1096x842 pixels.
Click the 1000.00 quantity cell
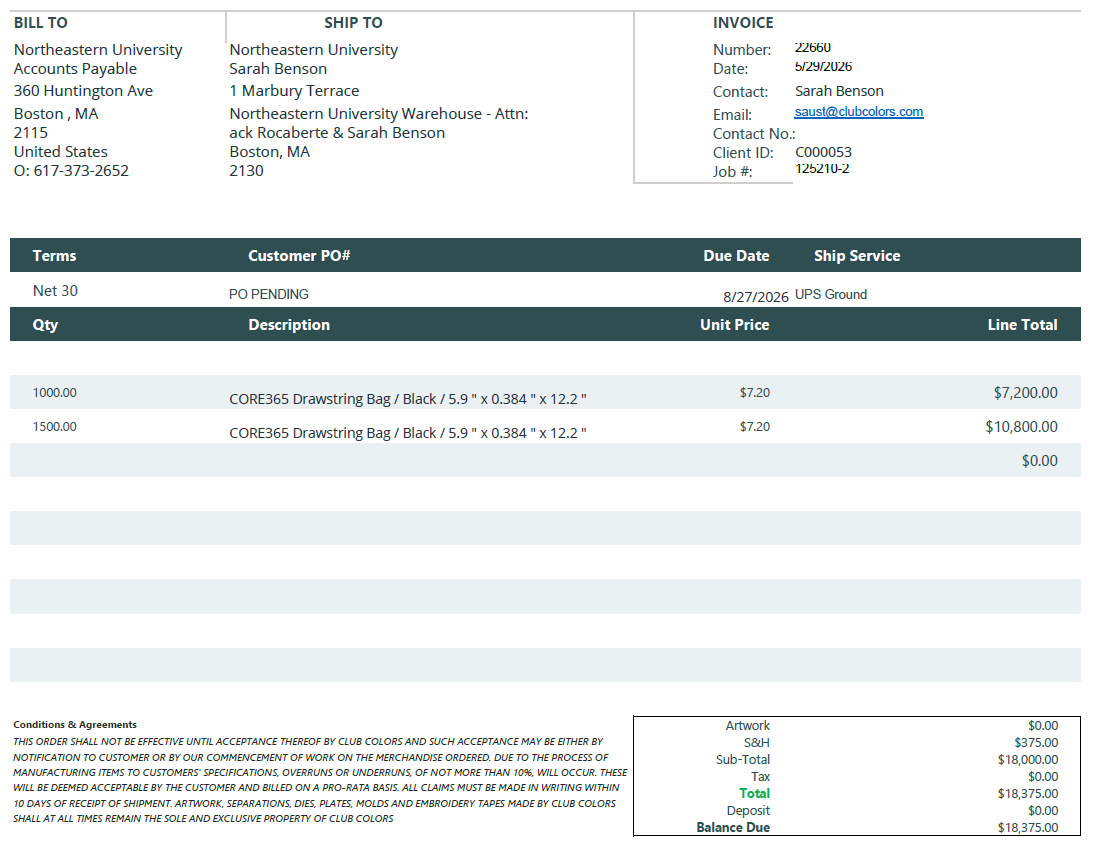point(55,393)
